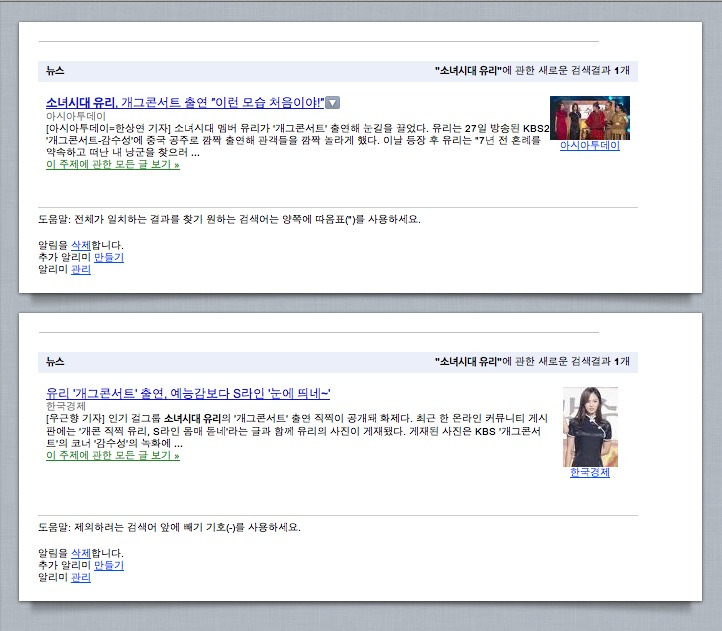Screen dimensions: 722x631
Task: Click the 아시아투데이 link under the thumbnail
Action: [x=590, y=146]
